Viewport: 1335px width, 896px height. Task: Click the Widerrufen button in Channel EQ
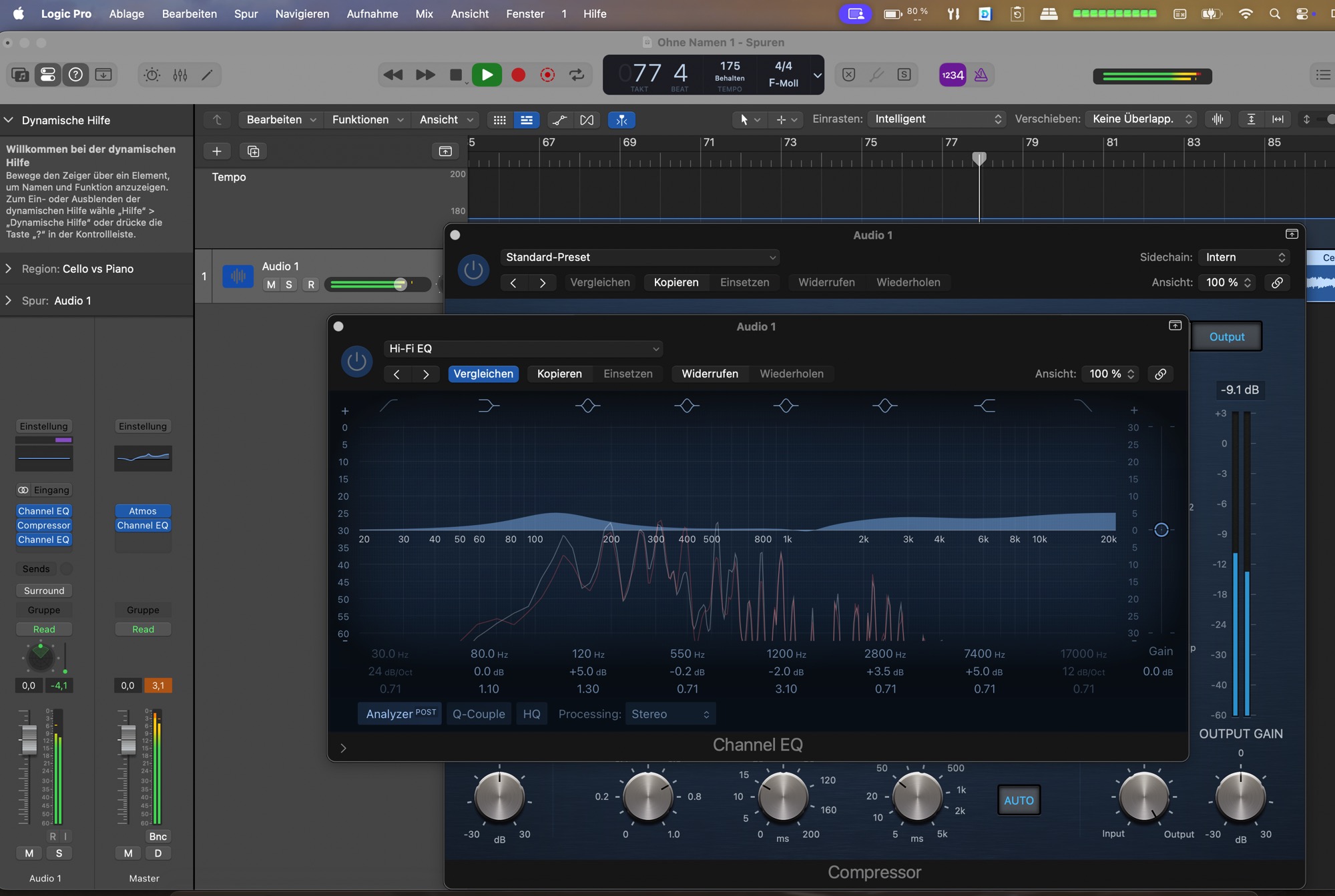point(710,374)
